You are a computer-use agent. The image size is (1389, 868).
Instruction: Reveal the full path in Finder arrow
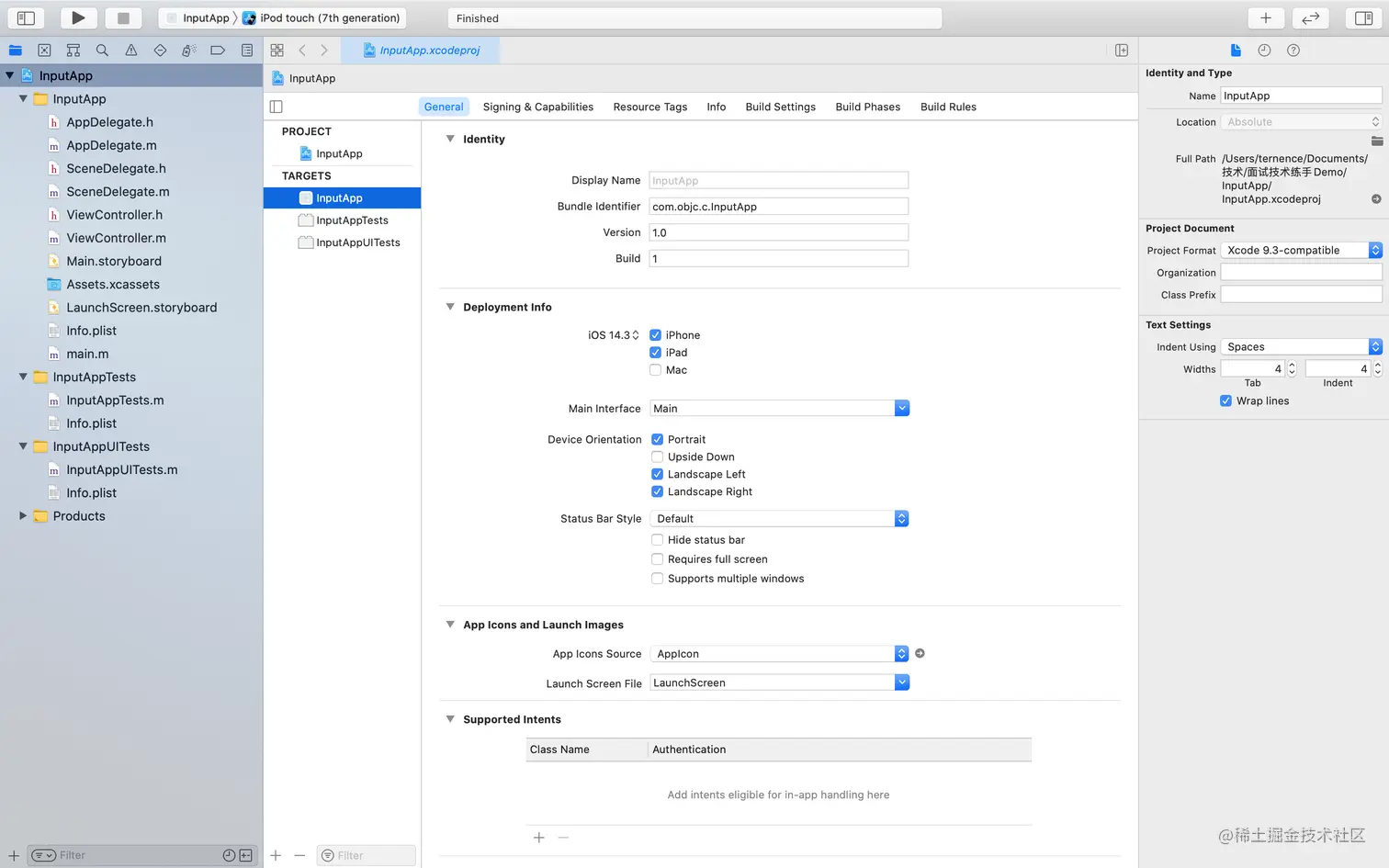(1376, 198)
